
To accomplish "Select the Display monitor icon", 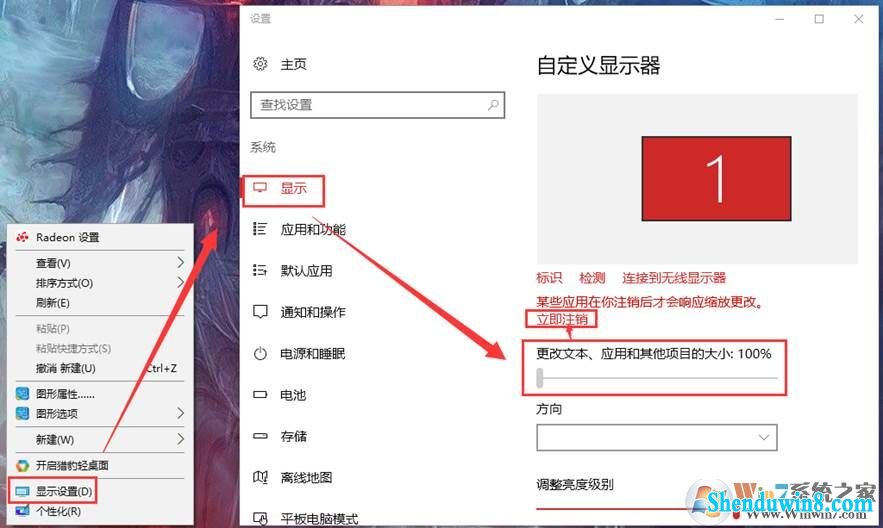I will [260, 187].
